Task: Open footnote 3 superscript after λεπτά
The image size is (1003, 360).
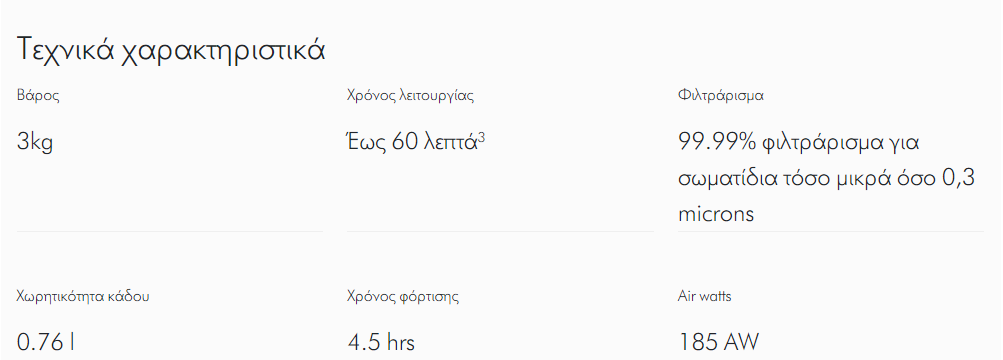Action: point(482,136)
